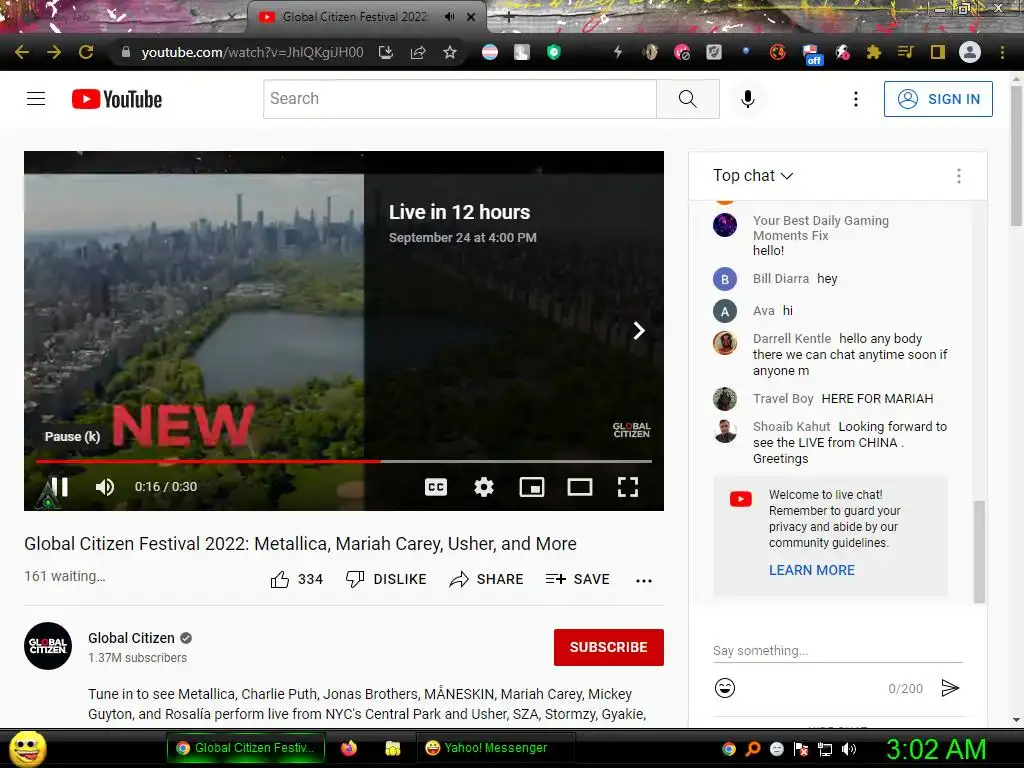Toggle closed captions CC button
This screenshot has height=768, width=1024.
(436, 487)
